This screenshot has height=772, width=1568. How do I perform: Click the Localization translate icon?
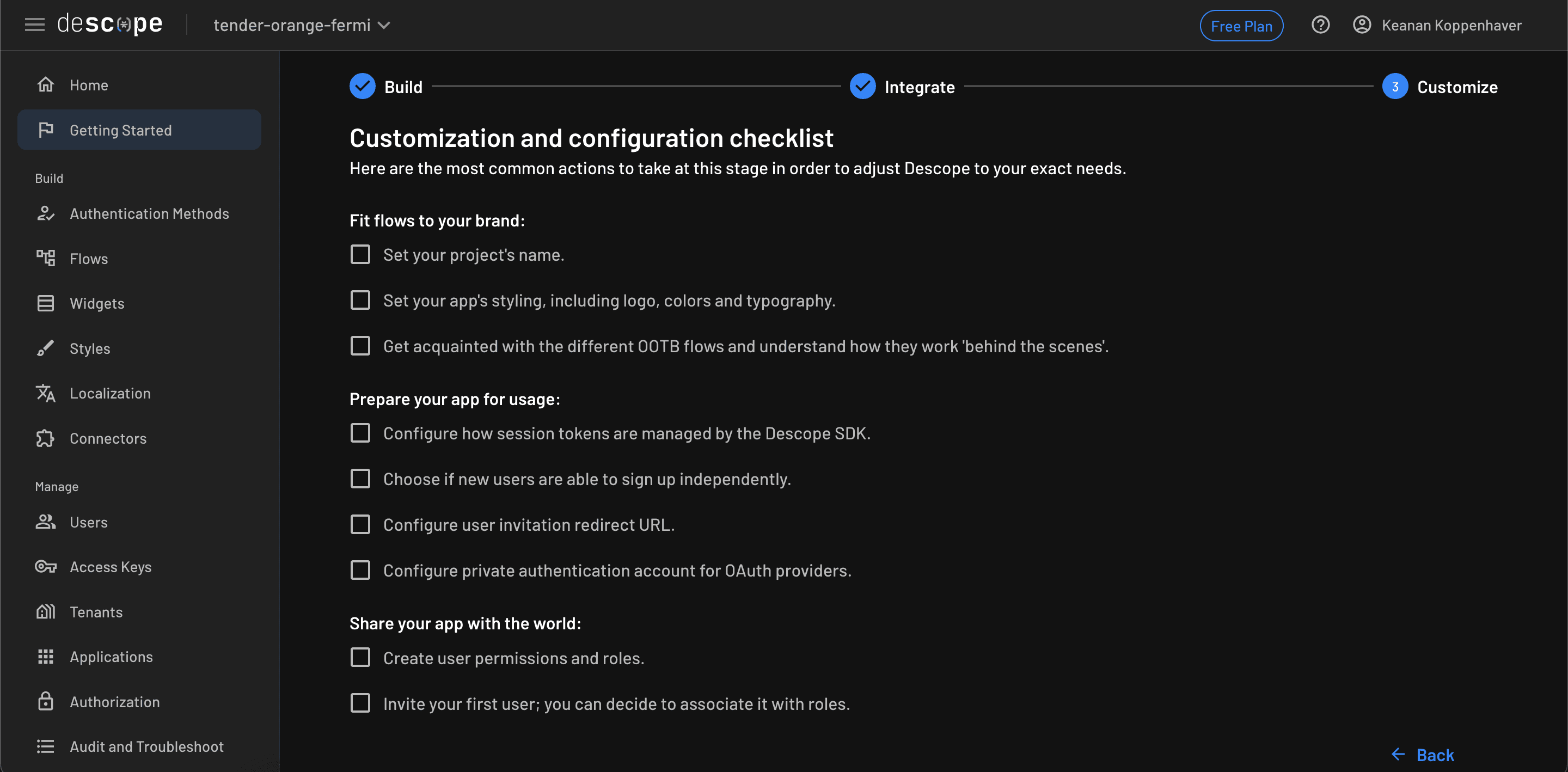click(46, 393)
